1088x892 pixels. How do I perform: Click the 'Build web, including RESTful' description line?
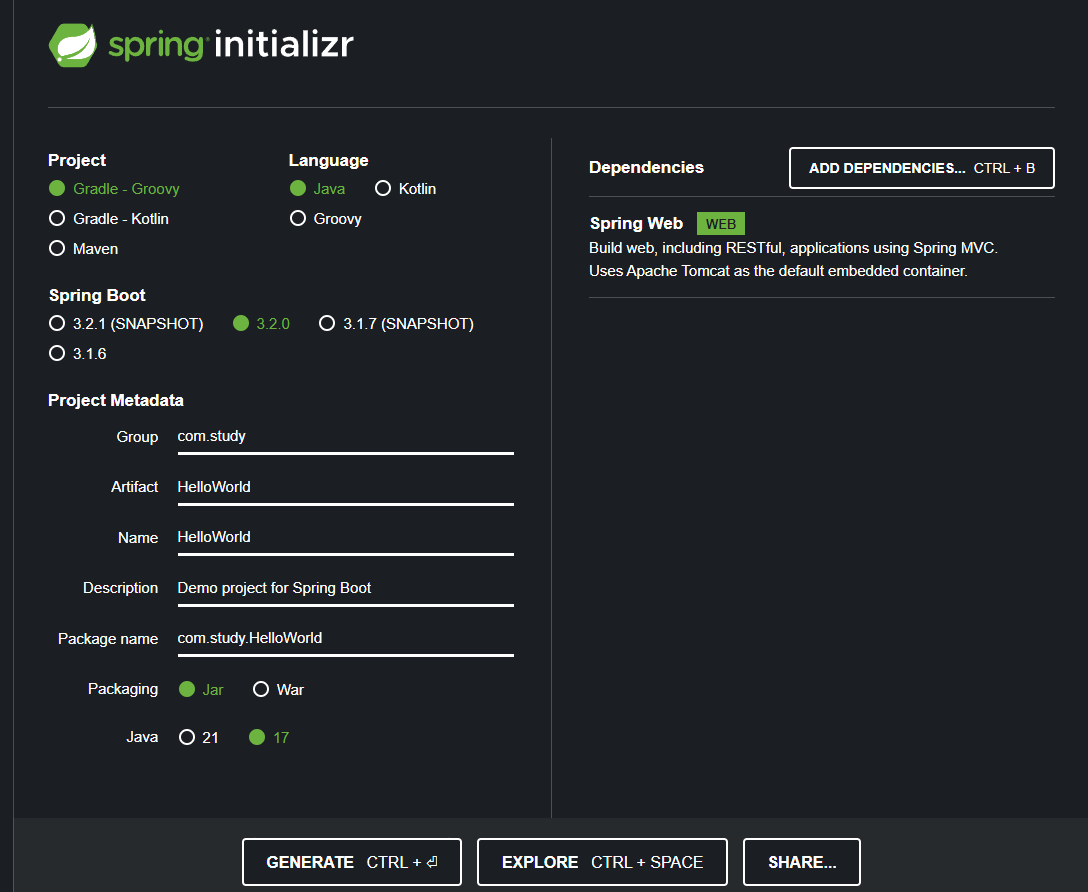[x=793, y=248]
